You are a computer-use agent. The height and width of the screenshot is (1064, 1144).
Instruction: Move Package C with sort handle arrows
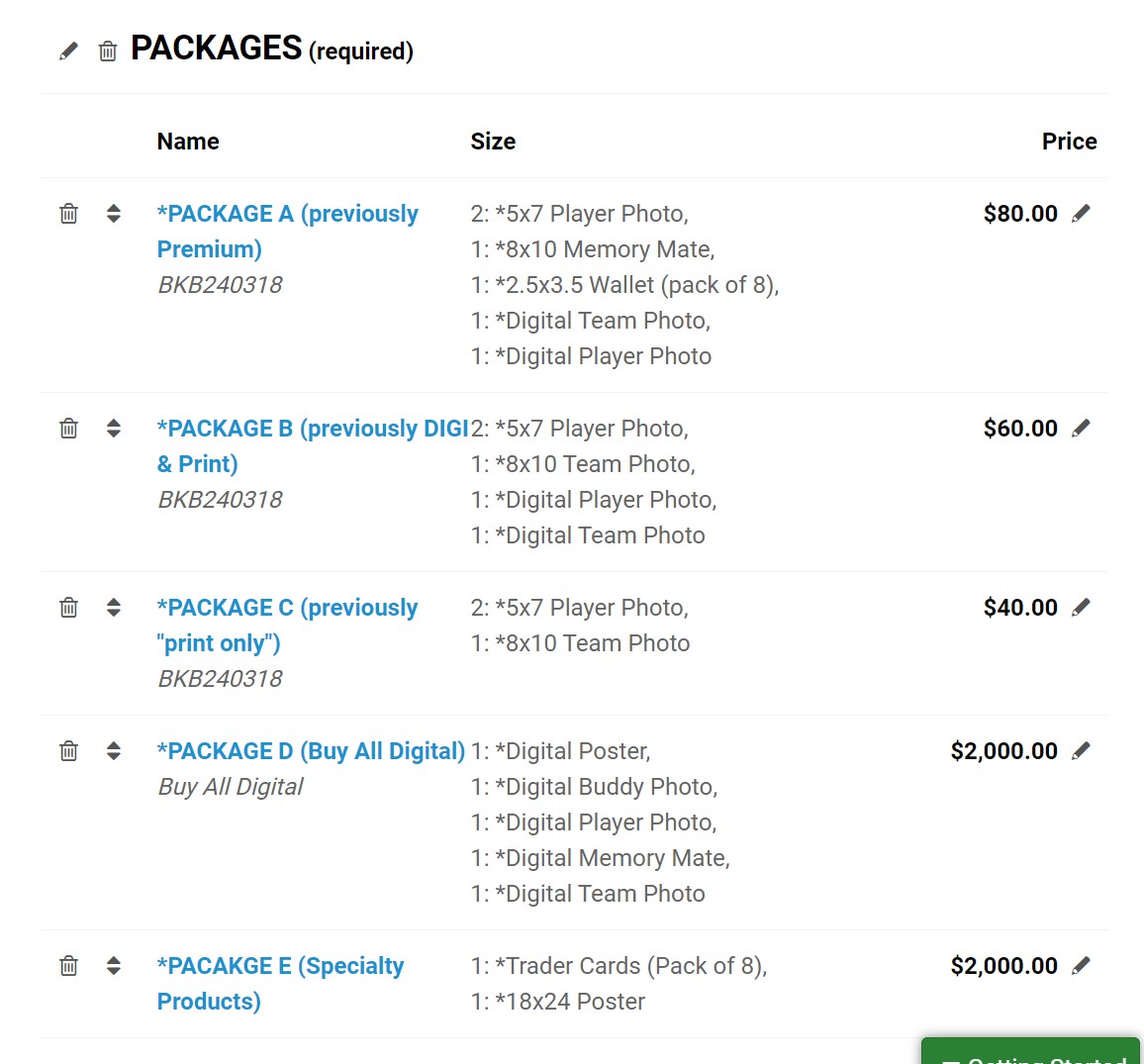tap(113, 607)
